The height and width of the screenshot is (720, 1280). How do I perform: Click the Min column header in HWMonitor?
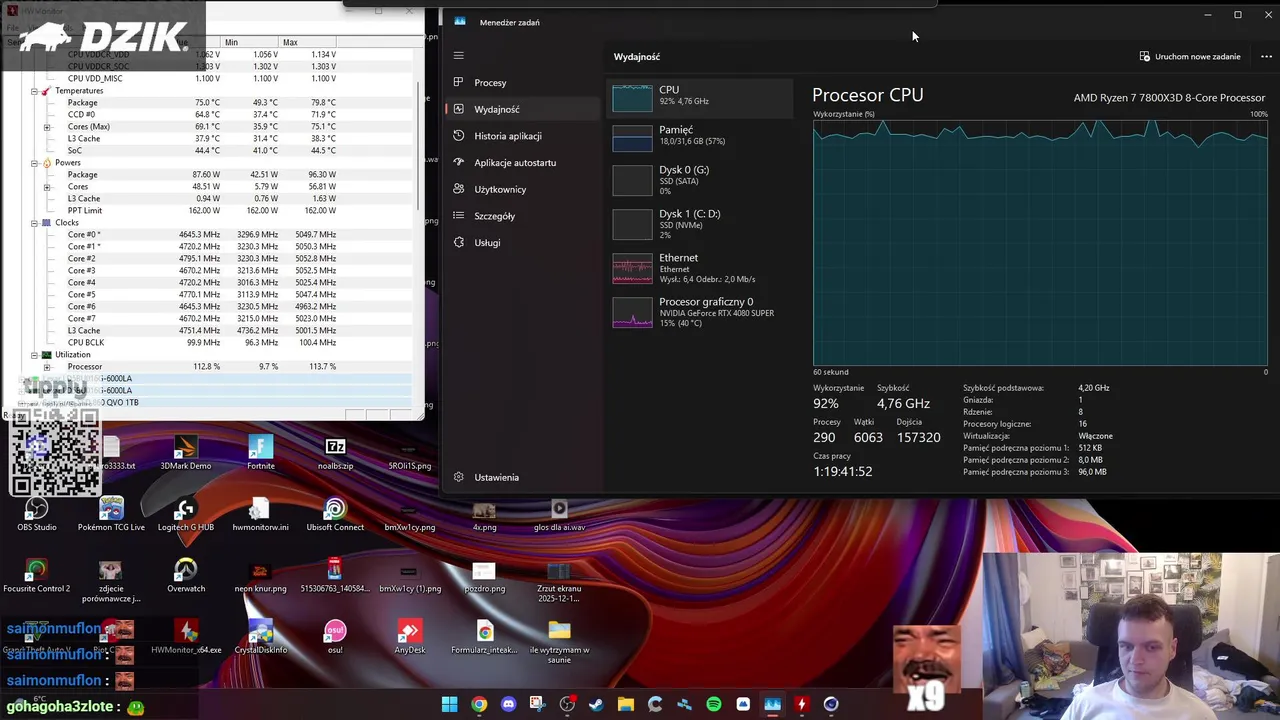(250, 42)
